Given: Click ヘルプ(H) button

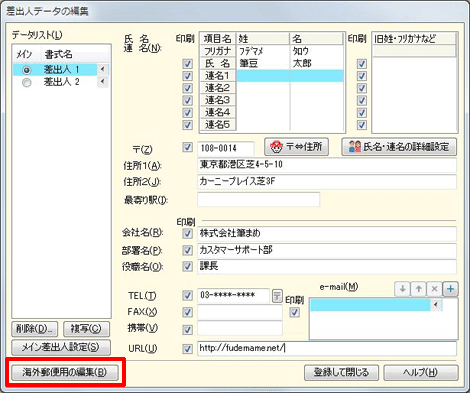Looking at the screenshot, I should pos(421,372).
